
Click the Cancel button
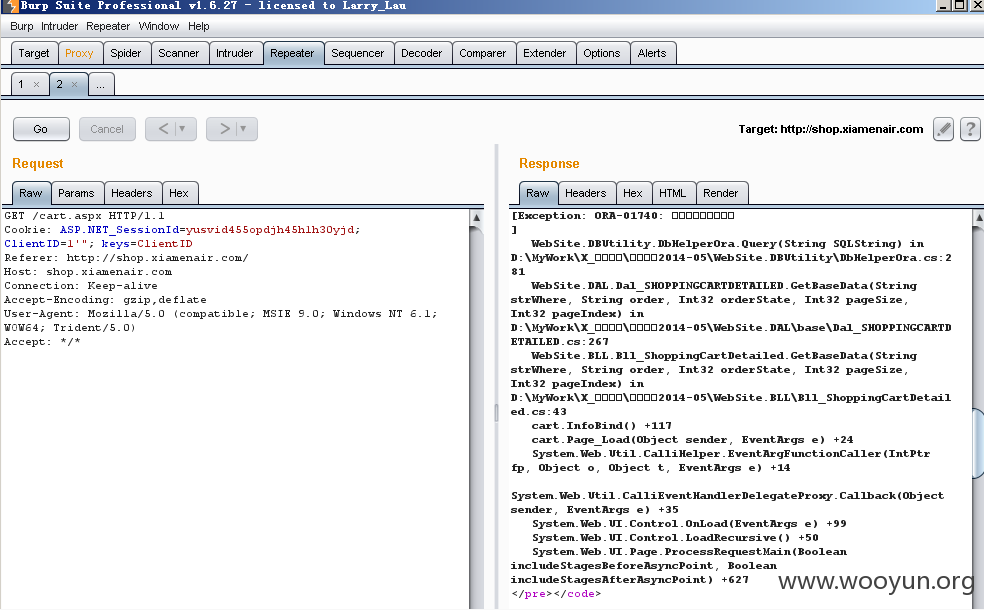pos(107,129)
